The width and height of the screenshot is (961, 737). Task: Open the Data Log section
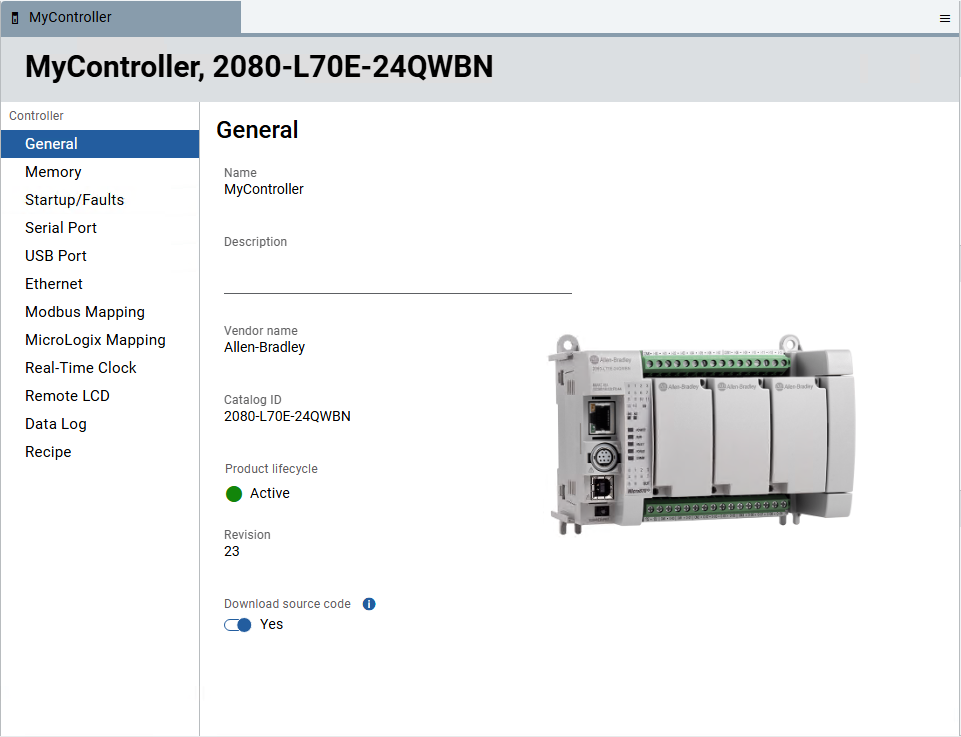(x=56, y=424)
